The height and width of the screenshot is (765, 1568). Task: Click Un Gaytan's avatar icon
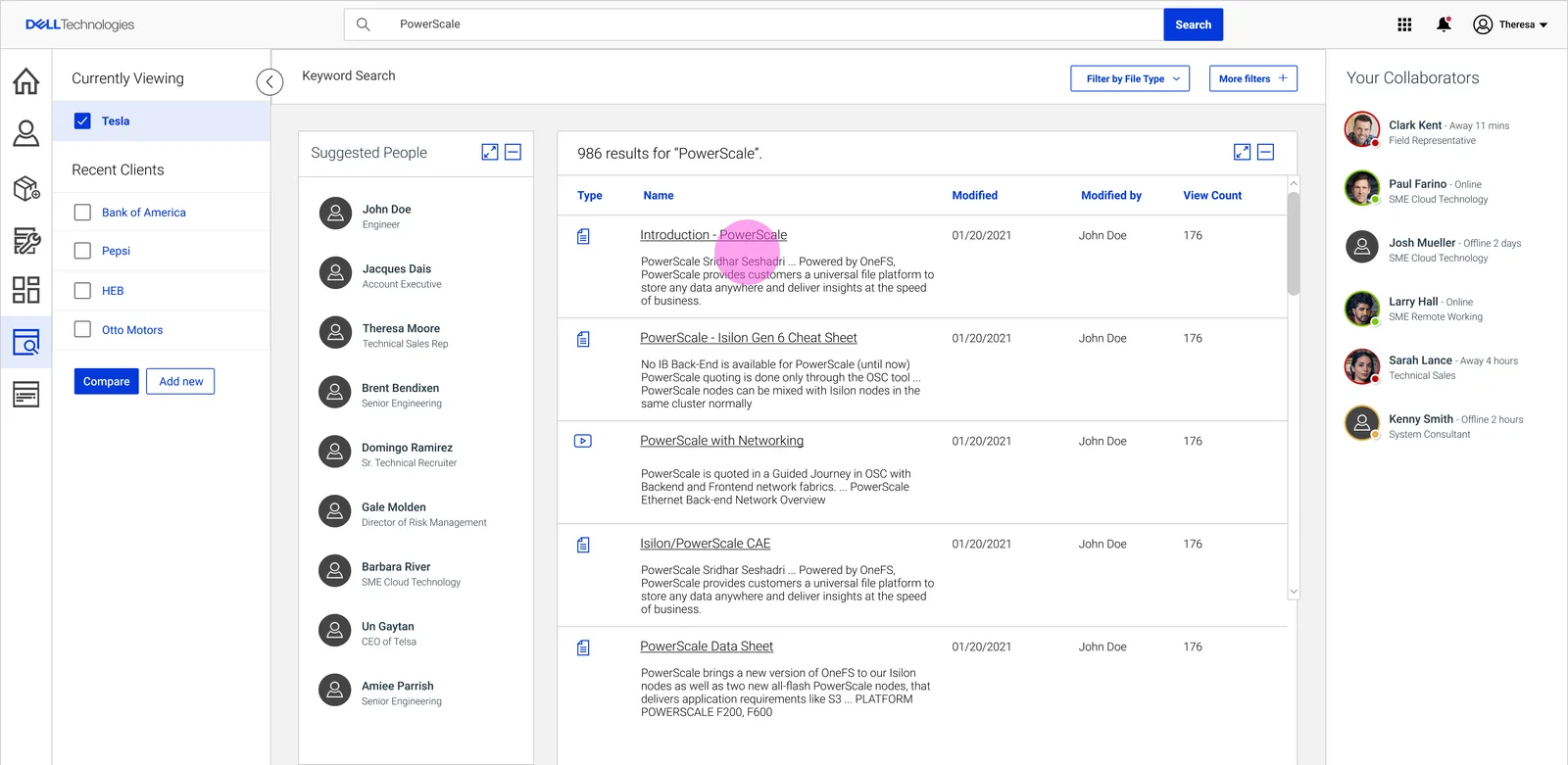coord(335,630)
